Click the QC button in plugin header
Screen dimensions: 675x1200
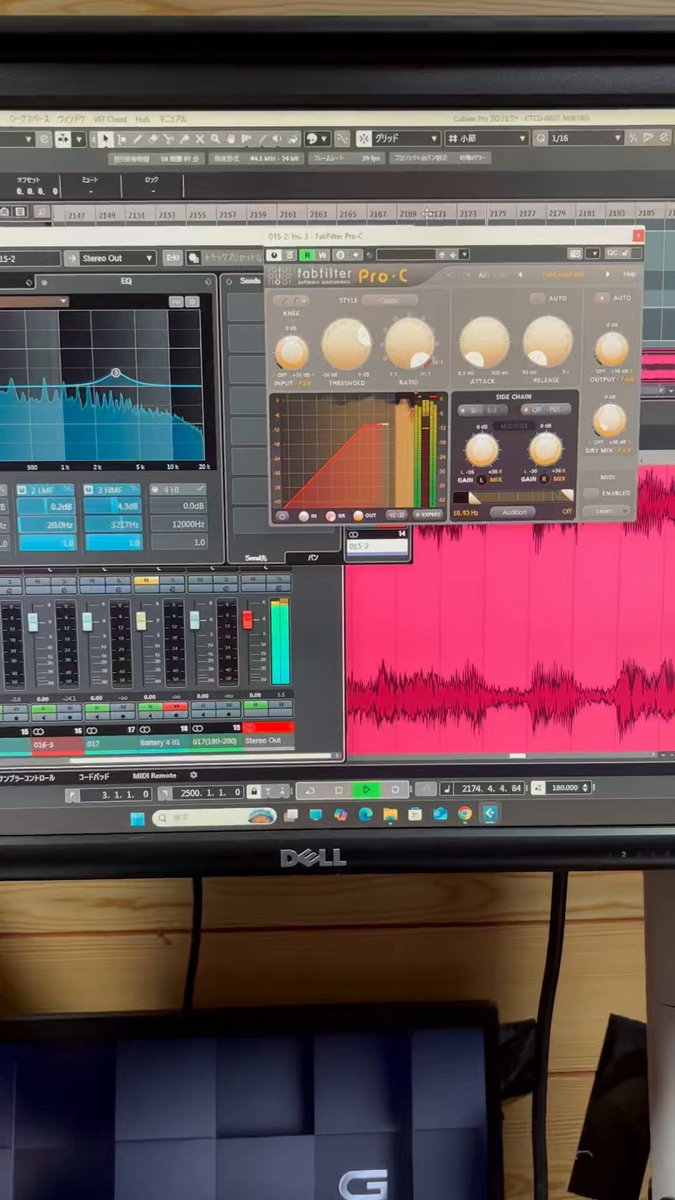click(612, 254)
